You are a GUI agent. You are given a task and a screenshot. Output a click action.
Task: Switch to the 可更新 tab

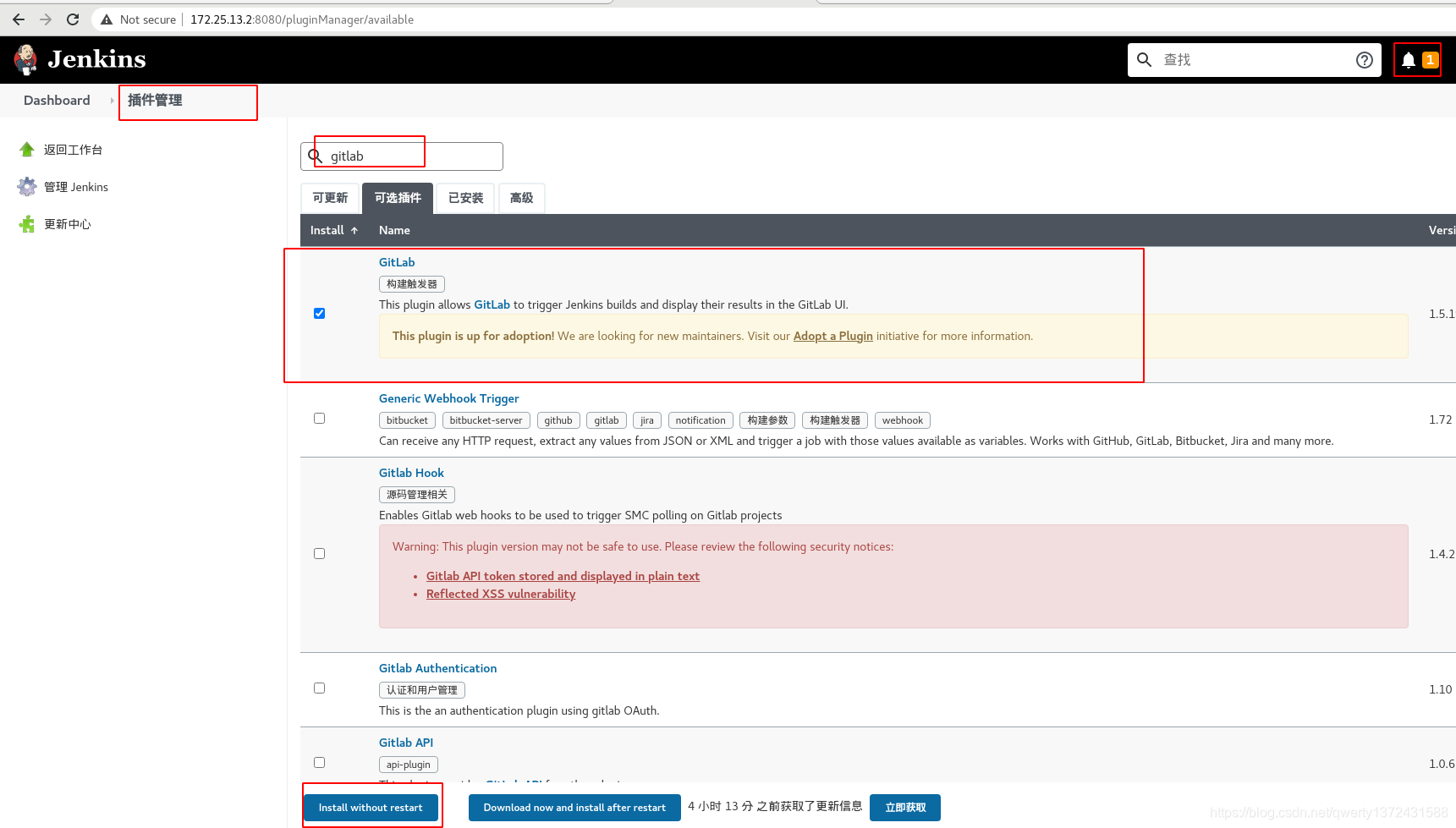pos(330,198)
